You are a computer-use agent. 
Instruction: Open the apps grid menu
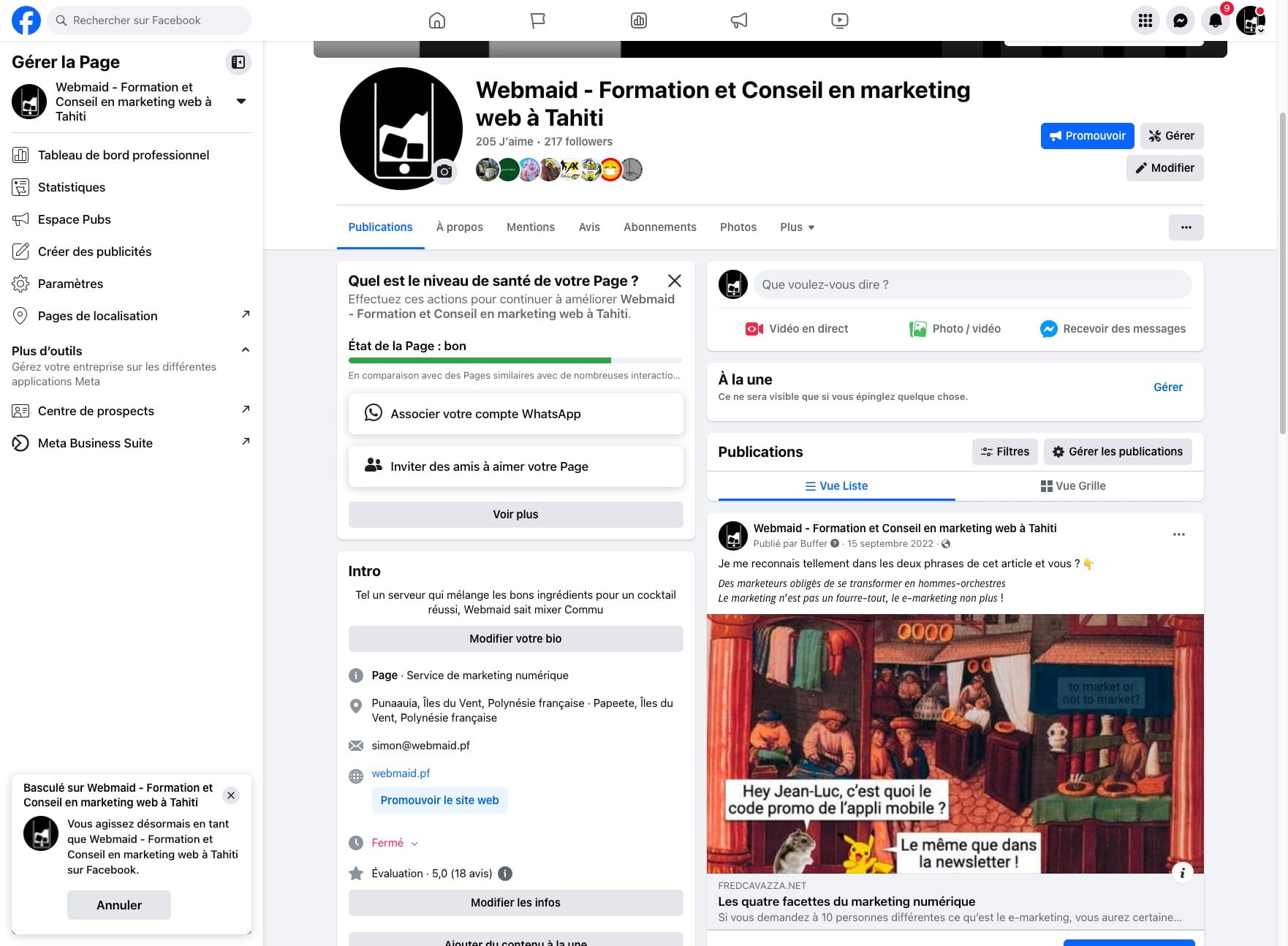click(x=1145, y=20)
